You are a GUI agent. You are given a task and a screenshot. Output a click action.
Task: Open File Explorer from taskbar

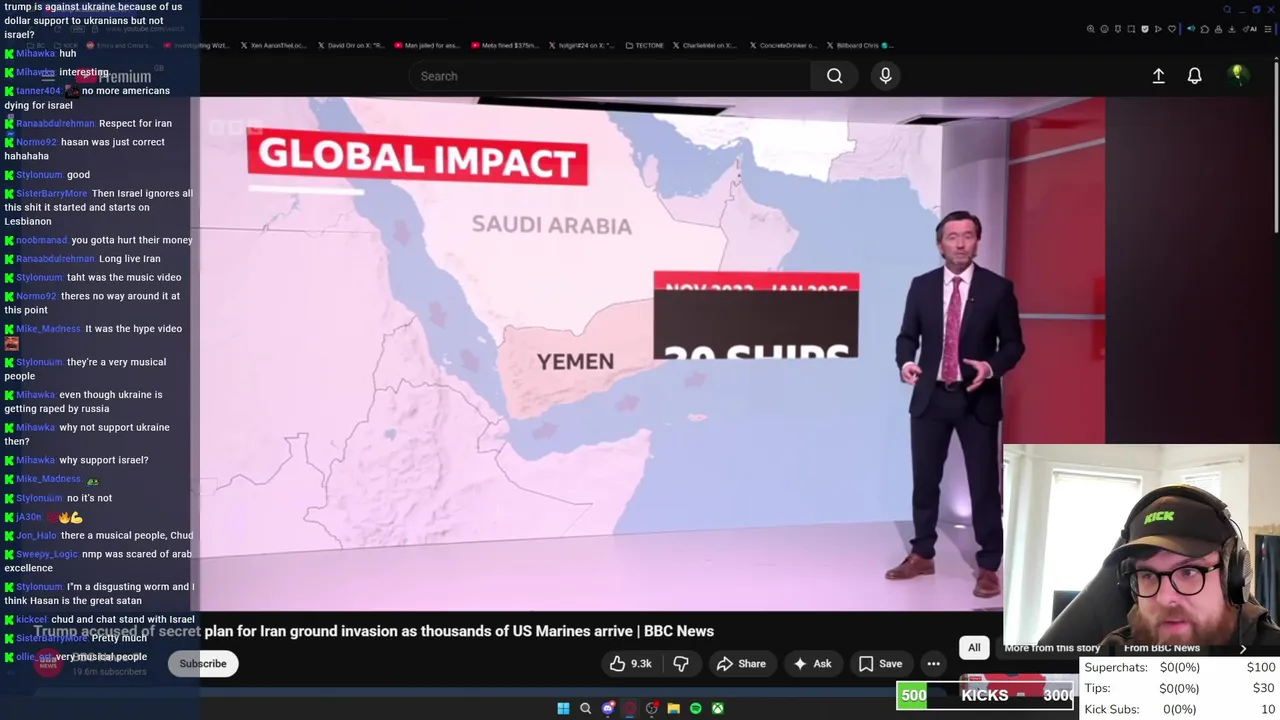click(x=673, y=708)
